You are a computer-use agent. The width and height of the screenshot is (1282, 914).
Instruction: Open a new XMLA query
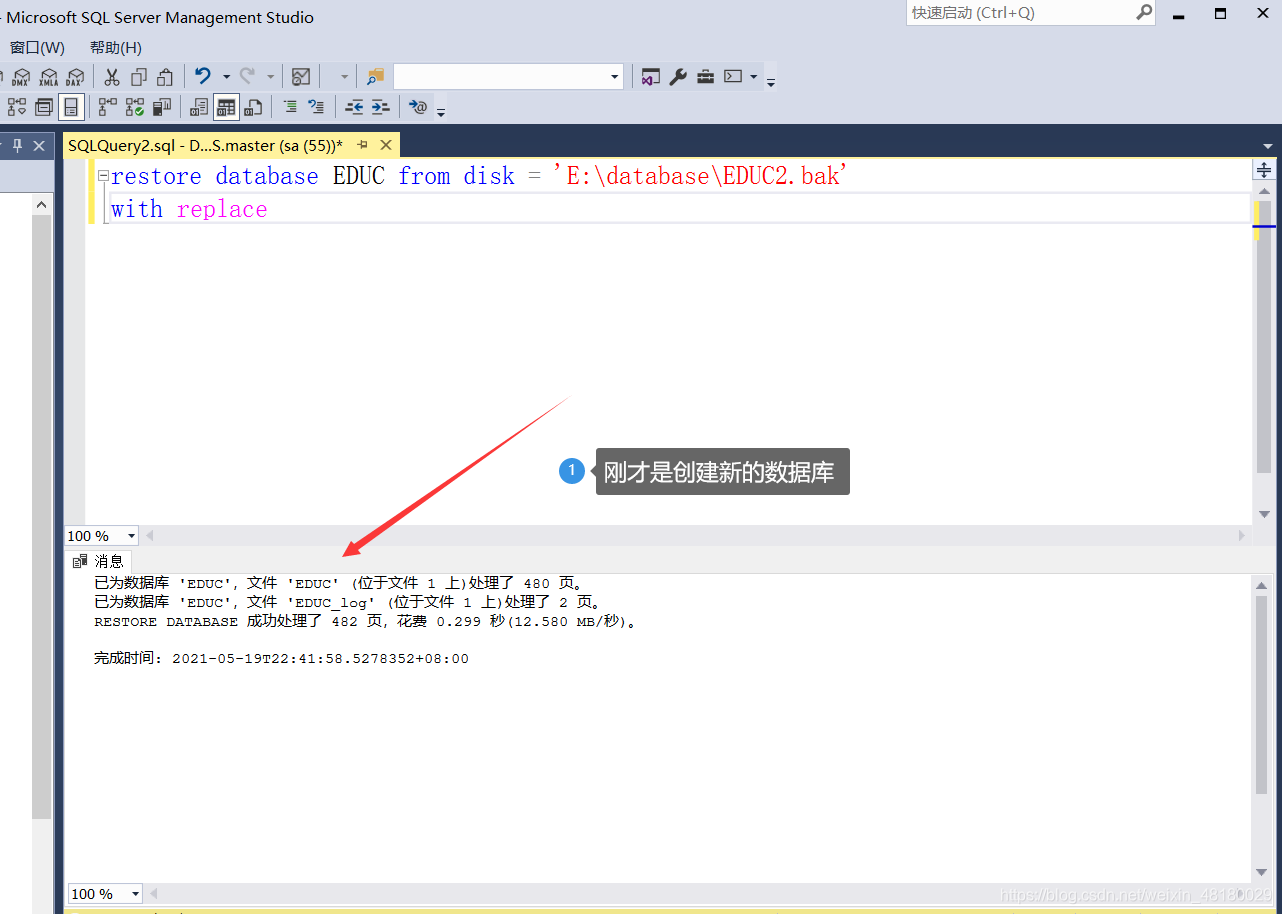coord(48,77)
